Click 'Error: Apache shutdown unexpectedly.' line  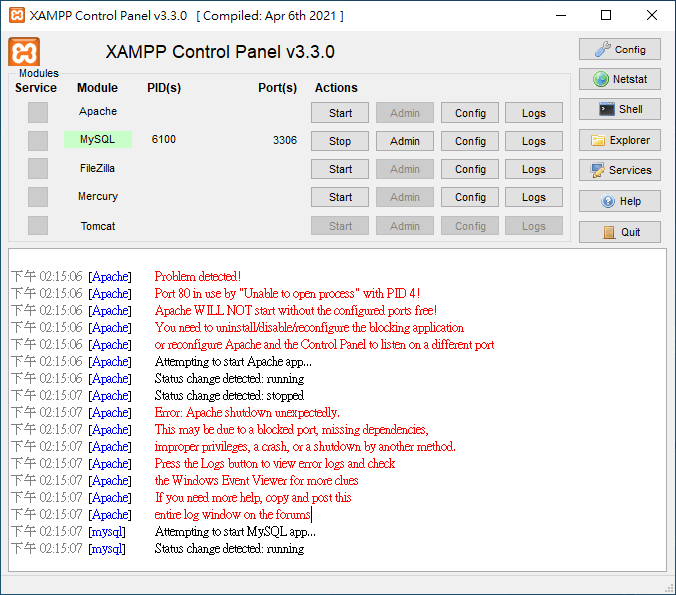[x=247, y=413]
